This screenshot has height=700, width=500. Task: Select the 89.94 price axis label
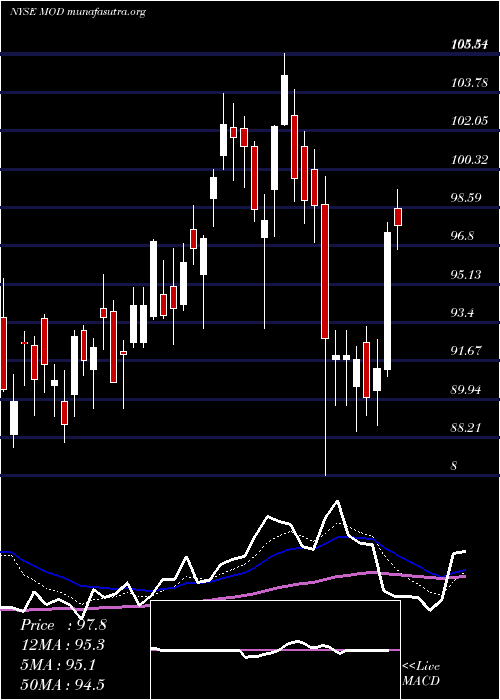(x=467, y=390)
